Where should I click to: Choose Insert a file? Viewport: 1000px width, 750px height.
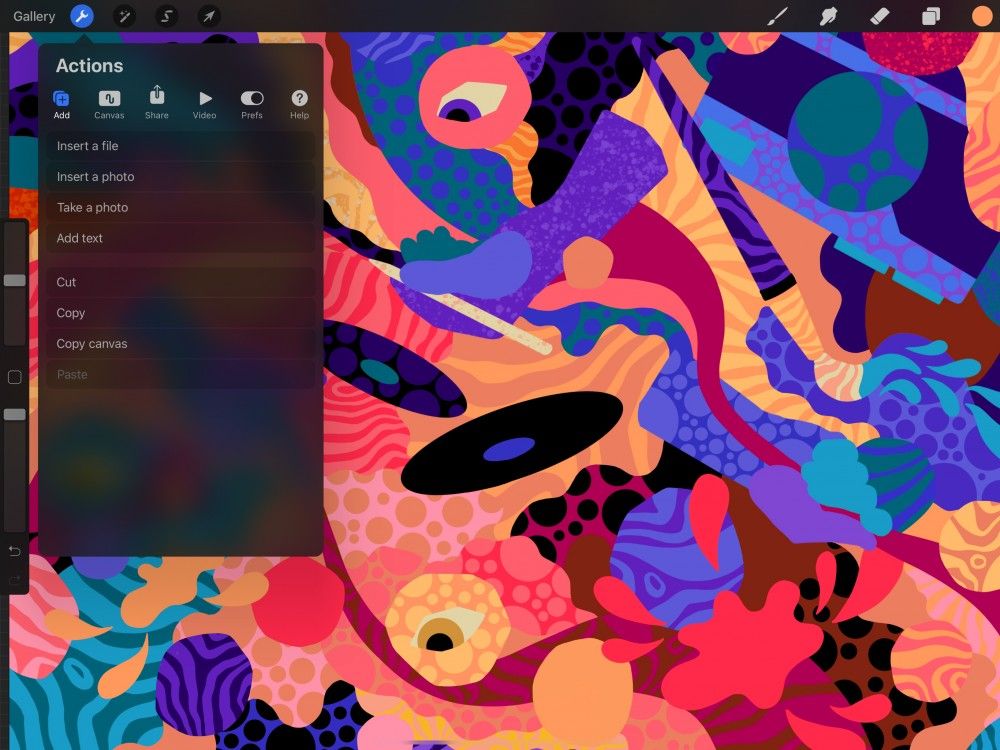180,145
